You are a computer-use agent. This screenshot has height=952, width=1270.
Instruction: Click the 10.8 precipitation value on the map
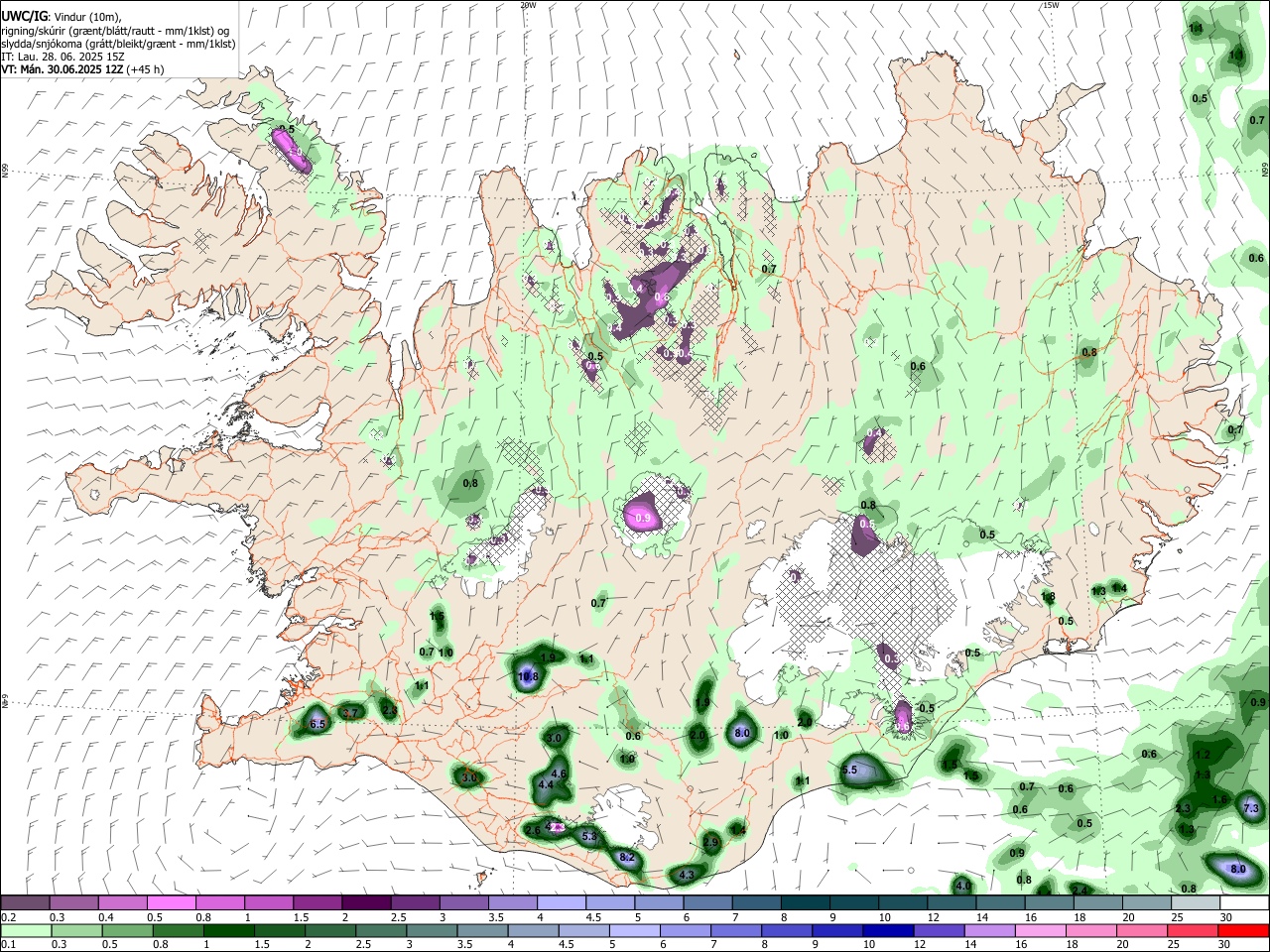coord(529,676)
